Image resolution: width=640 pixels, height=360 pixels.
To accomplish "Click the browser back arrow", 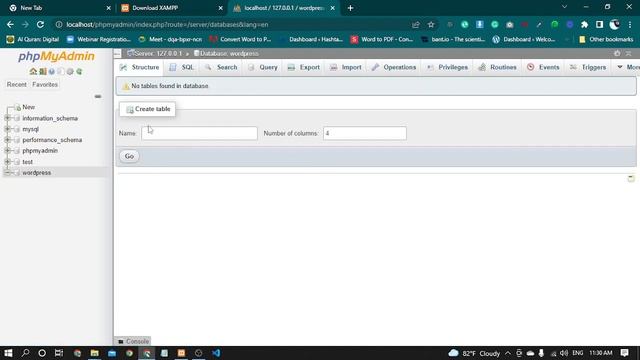I will click(10, 24).
